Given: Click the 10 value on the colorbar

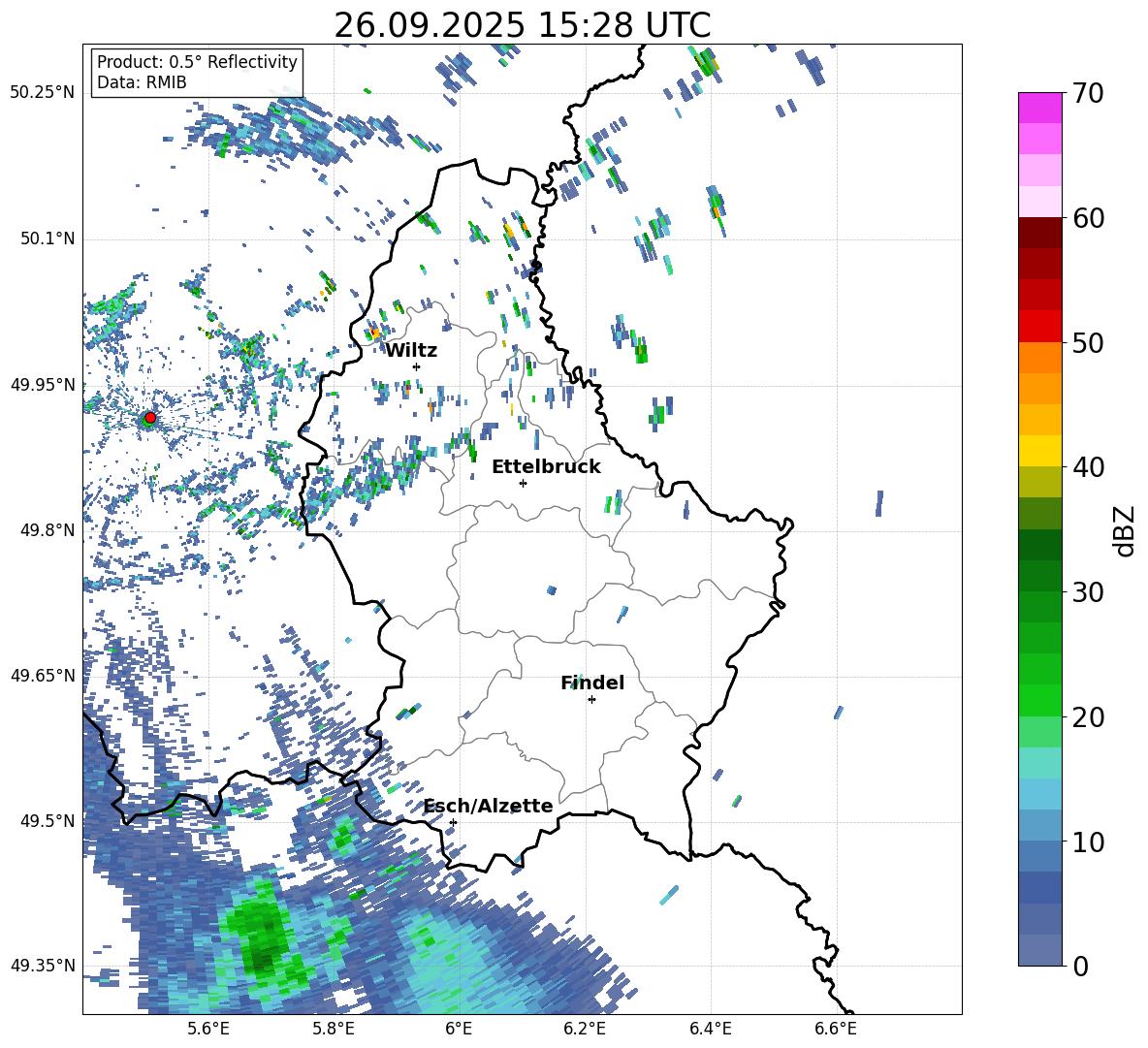Looking at the screenshot, I should (1088, 842).
